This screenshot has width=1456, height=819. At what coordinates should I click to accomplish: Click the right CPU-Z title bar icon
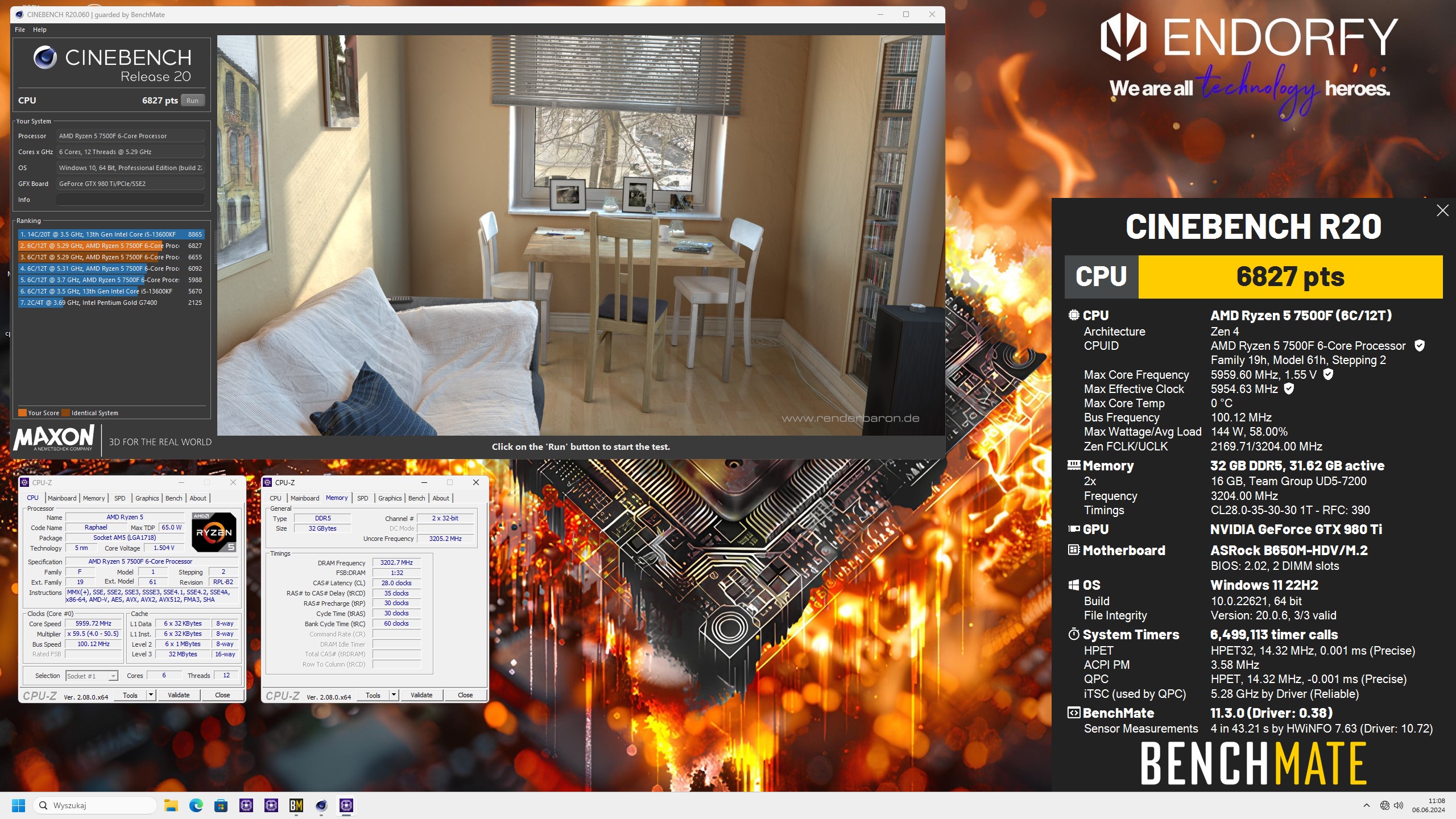coord(267,482)
